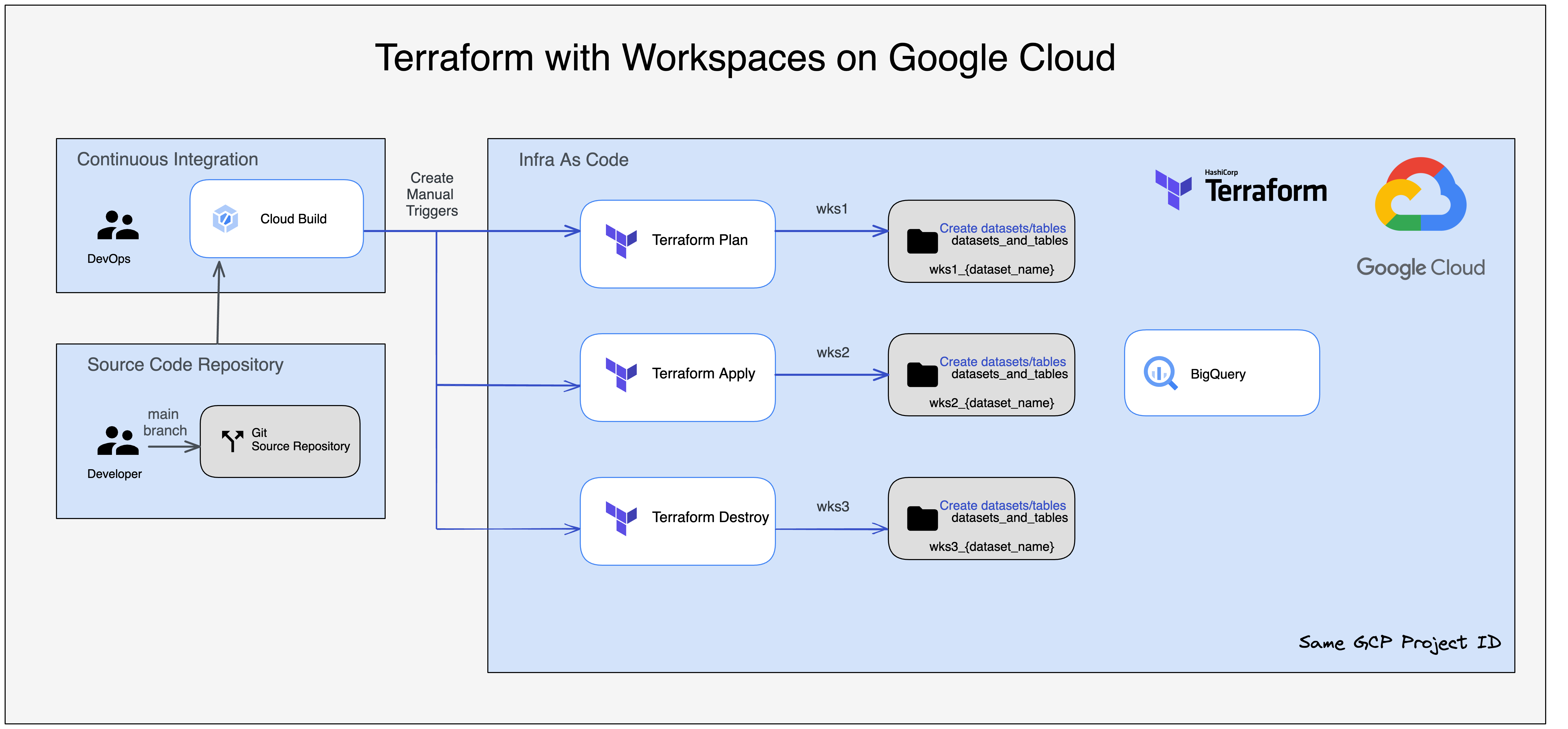Click the wks3 black folder icon
1568x729 pixels.
922,519
